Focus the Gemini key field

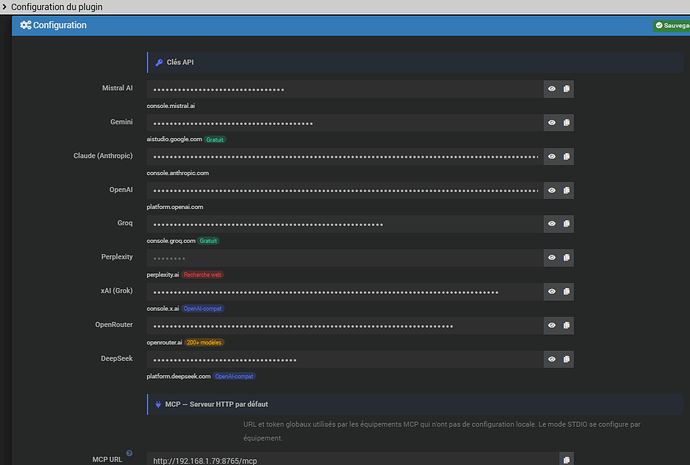tap(345, 123)
